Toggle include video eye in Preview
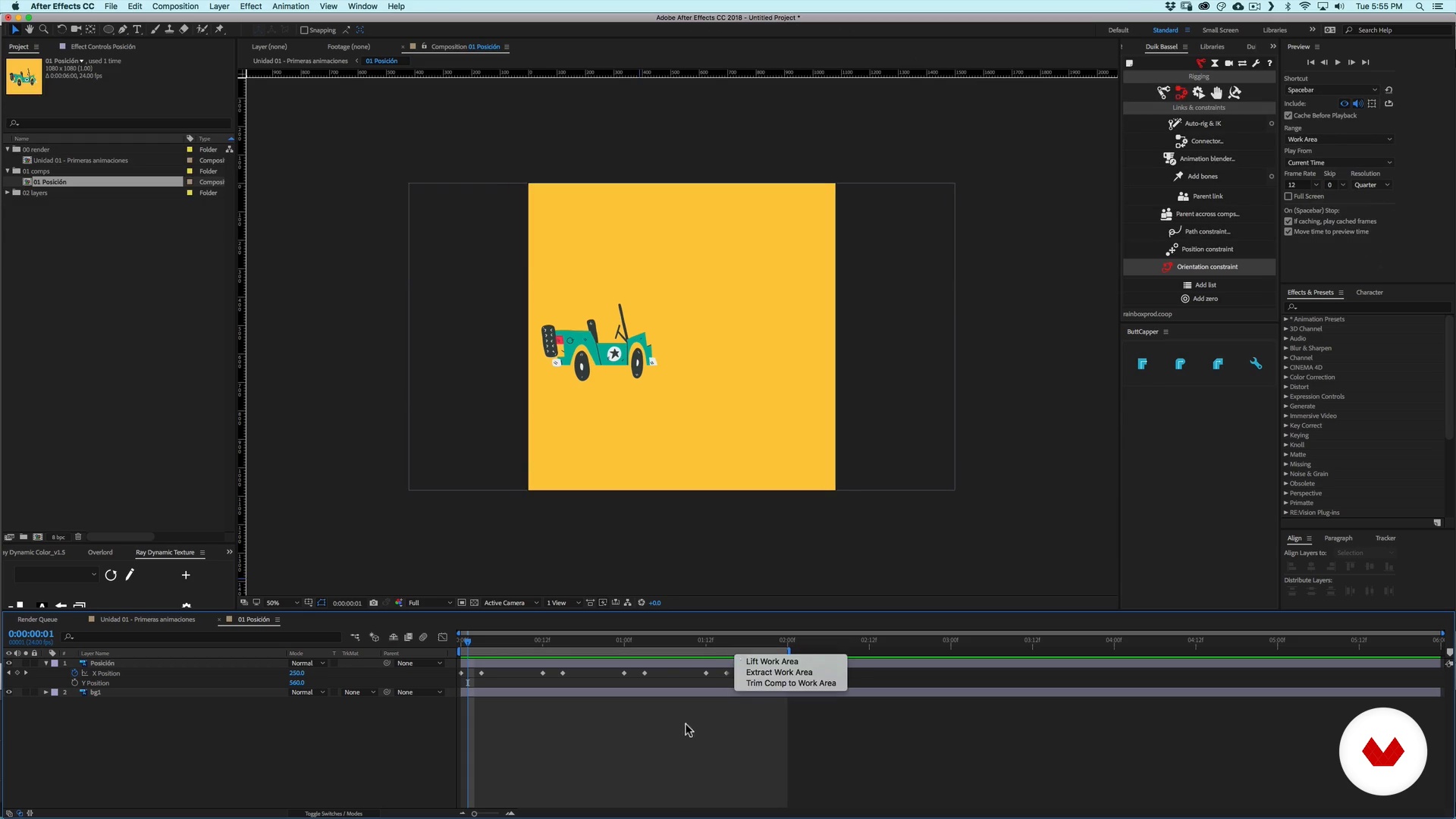1456x819 pixels. click(1345, 104)
